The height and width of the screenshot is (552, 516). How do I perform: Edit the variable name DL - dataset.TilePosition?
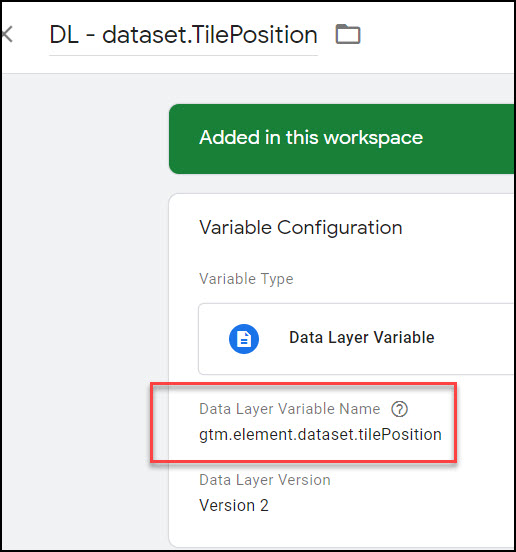pyautogui.click(x=183, y=35)
